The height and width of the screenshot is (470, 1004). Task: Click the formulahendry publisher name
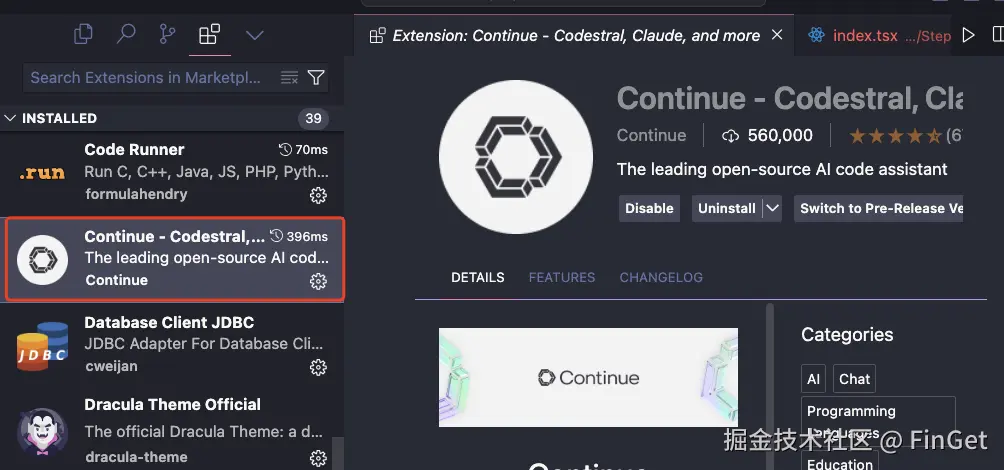pyautogui.click(x=136, y=194)
